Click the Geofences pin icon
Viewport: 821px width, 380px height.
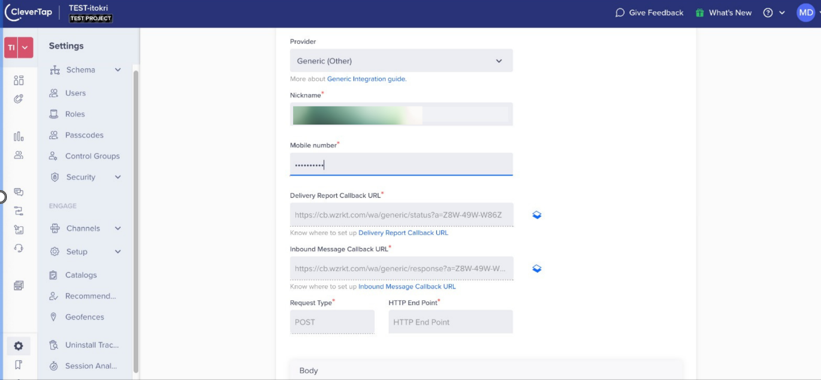click(x=53, y=317)
